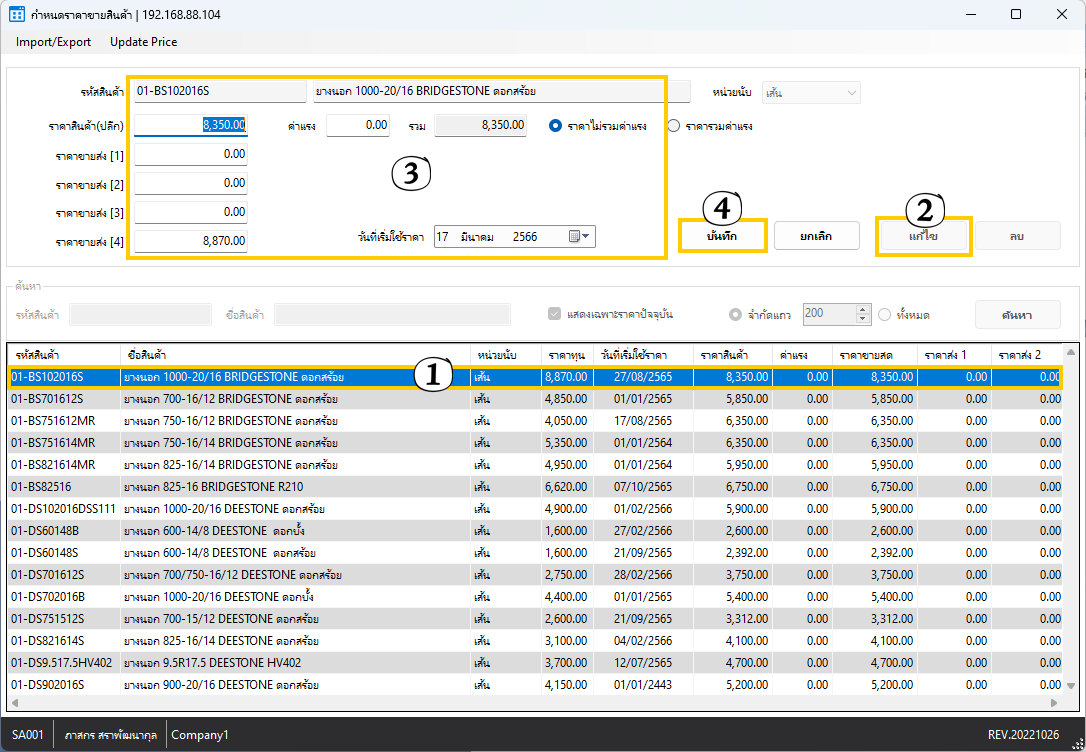
Task: Click the scroll-down arrow of the product table
Action: pos(1071,686)
